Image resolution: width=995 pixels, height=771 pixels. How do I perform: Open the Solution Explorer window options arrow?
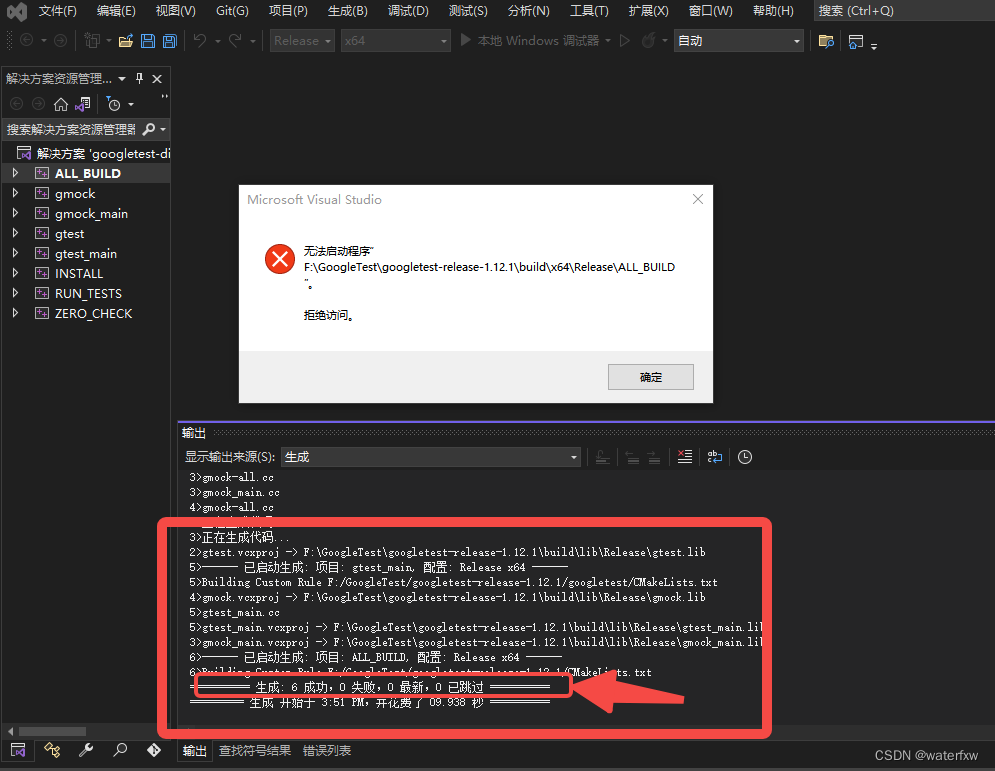(122, 79)
